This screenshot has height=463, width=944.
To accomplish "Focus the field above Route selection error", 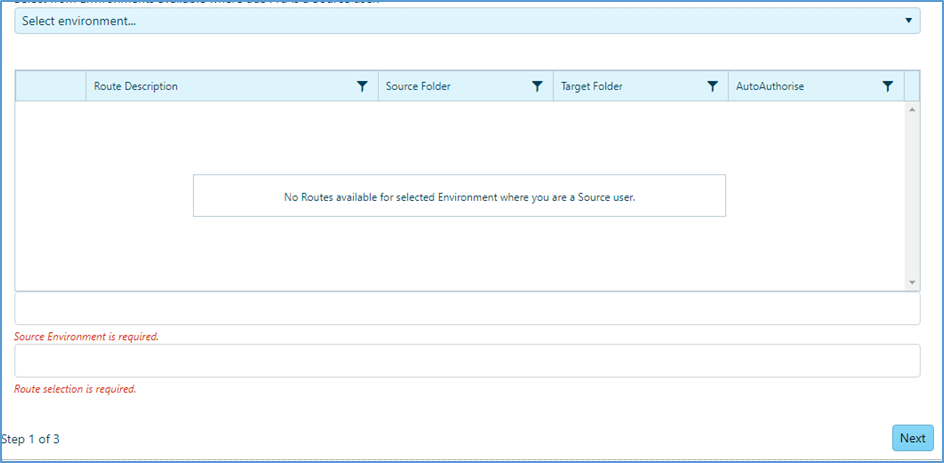I will (x=467, y=361).
